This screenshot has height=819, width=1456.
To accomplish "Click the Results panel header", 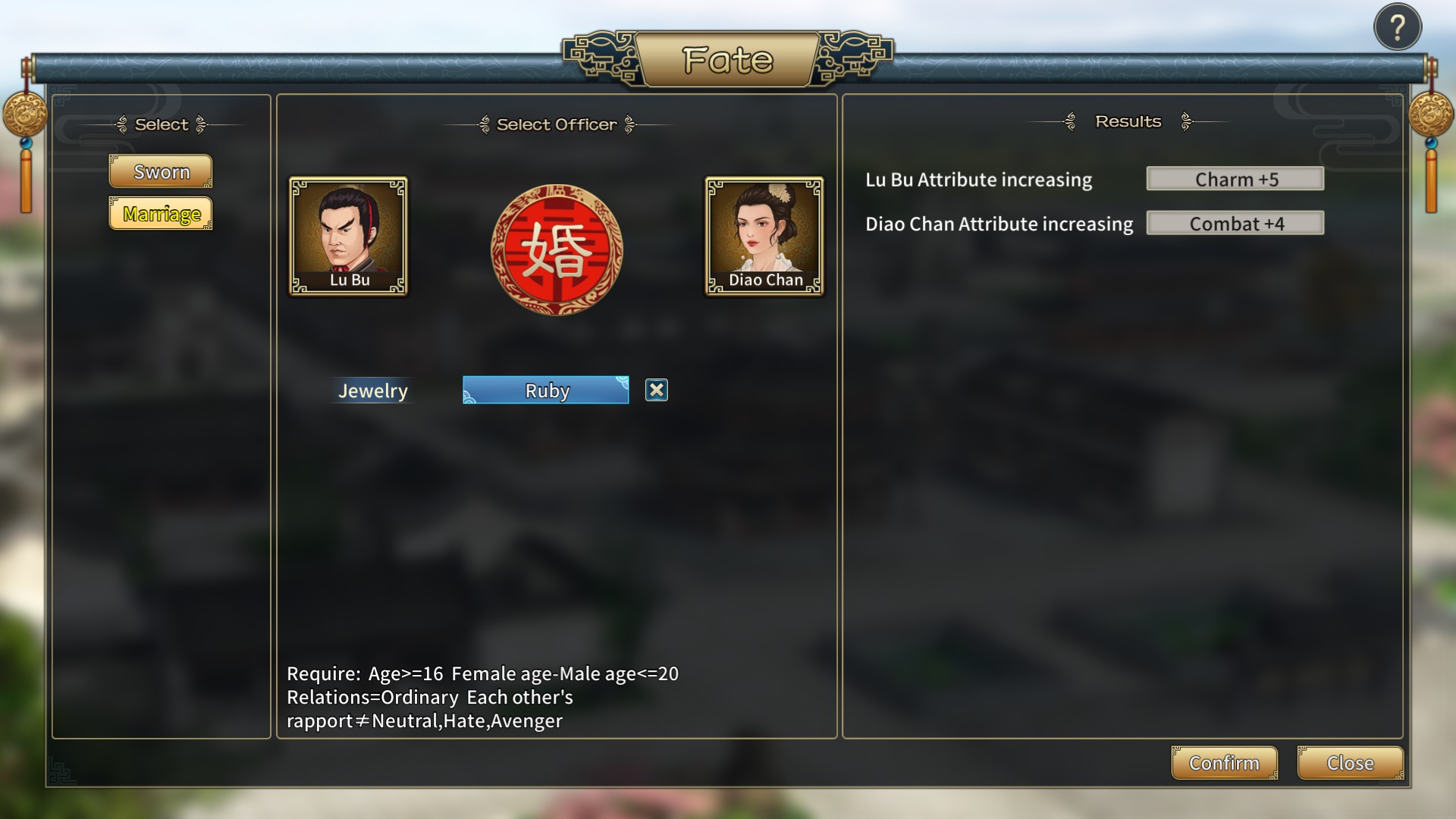I will click(1128, 121).
